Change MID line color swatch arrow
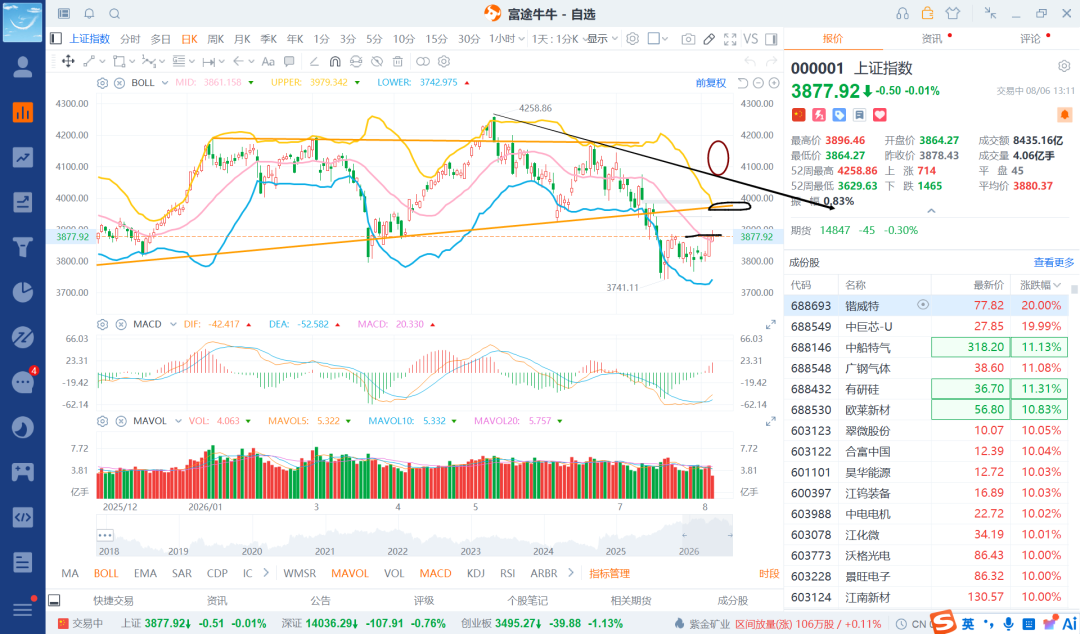Image resolution: width=1080 pixels, height=634 pixels. point(251,83)
